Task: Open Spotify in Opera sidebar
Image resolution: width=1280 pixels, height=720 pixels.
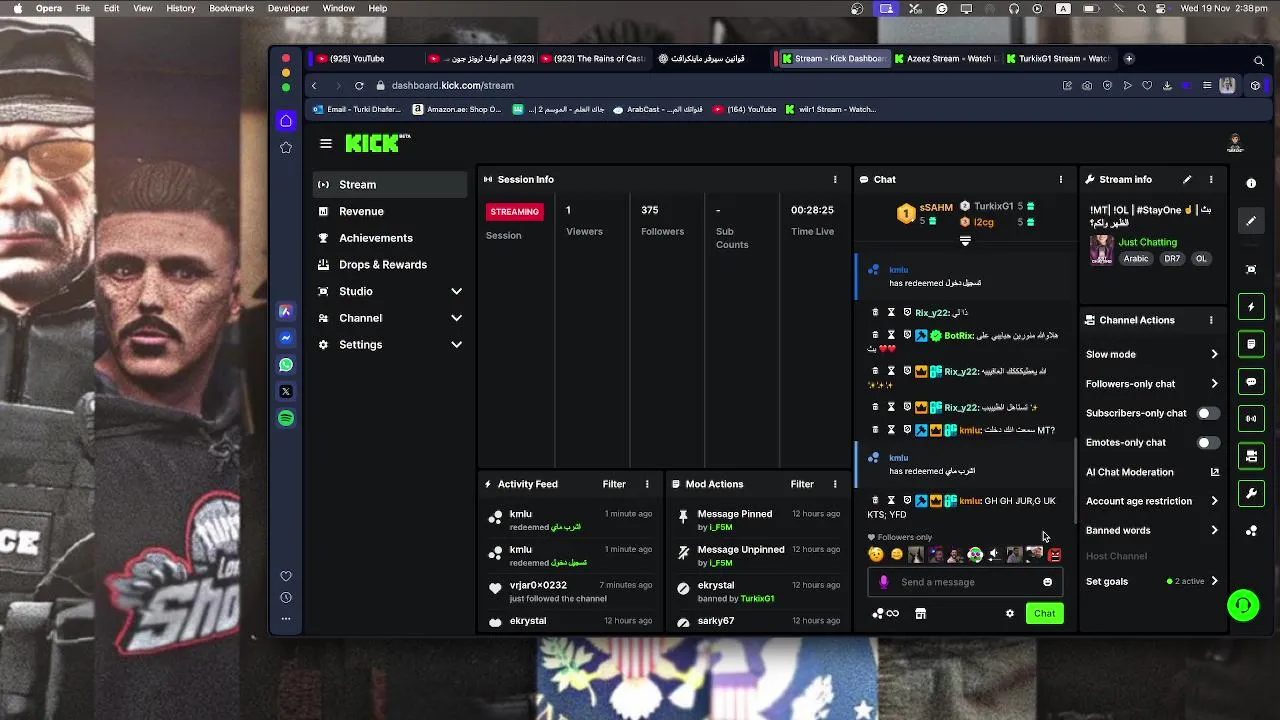Action: point(286,418)
